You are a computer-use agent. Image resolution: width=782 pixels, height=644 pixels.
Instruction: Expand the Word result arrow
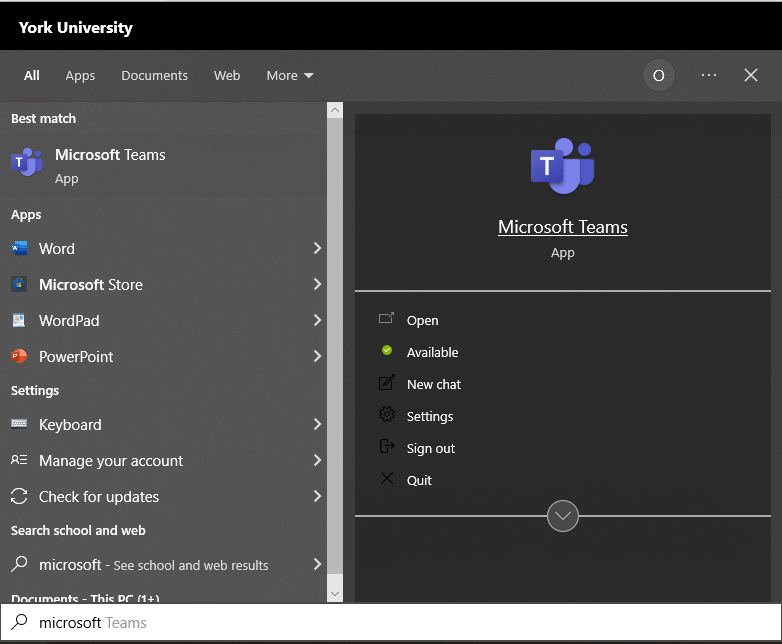point(317,248)
